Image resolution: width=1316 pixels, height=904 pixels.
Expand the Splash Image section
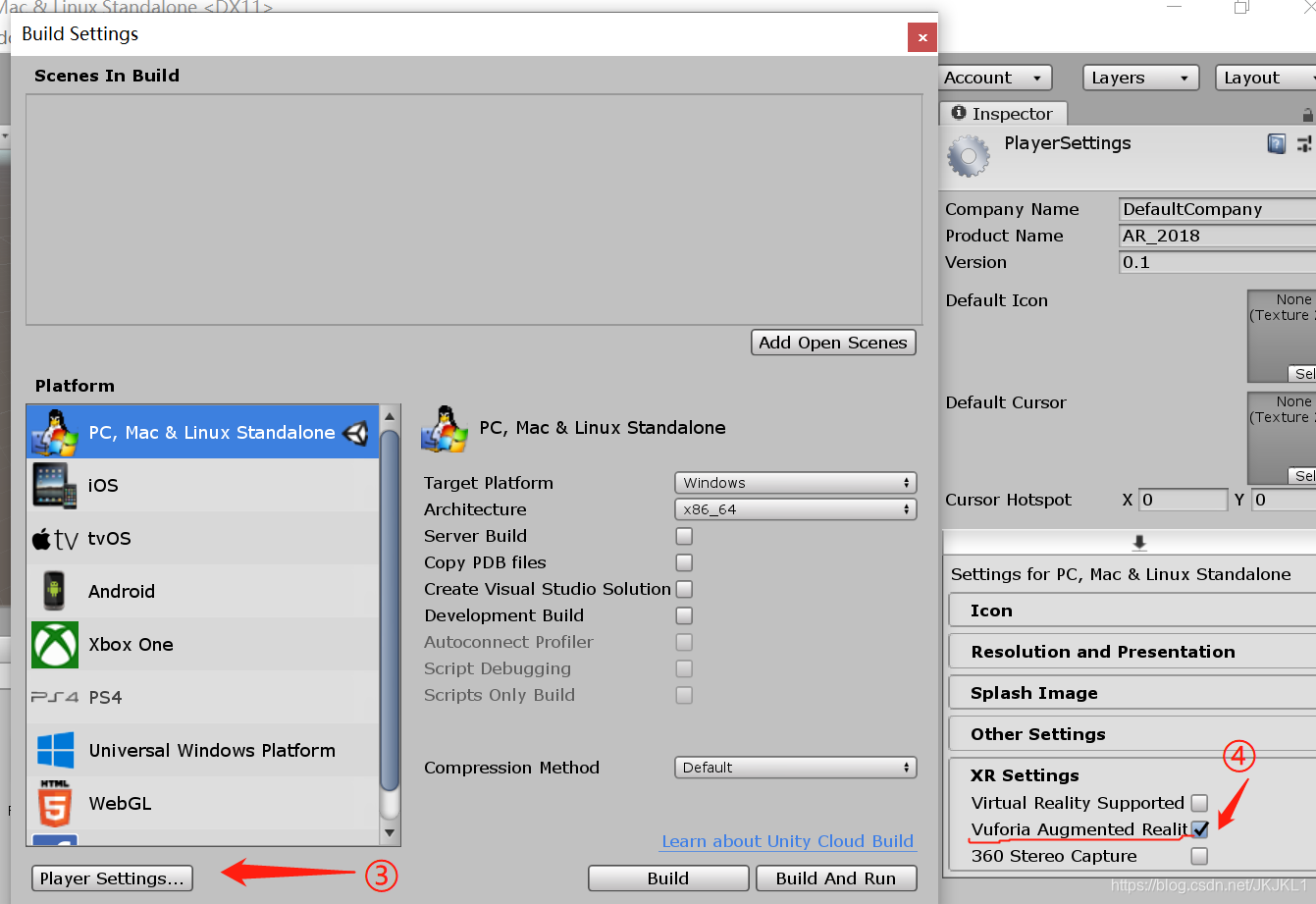[1132, 693]
